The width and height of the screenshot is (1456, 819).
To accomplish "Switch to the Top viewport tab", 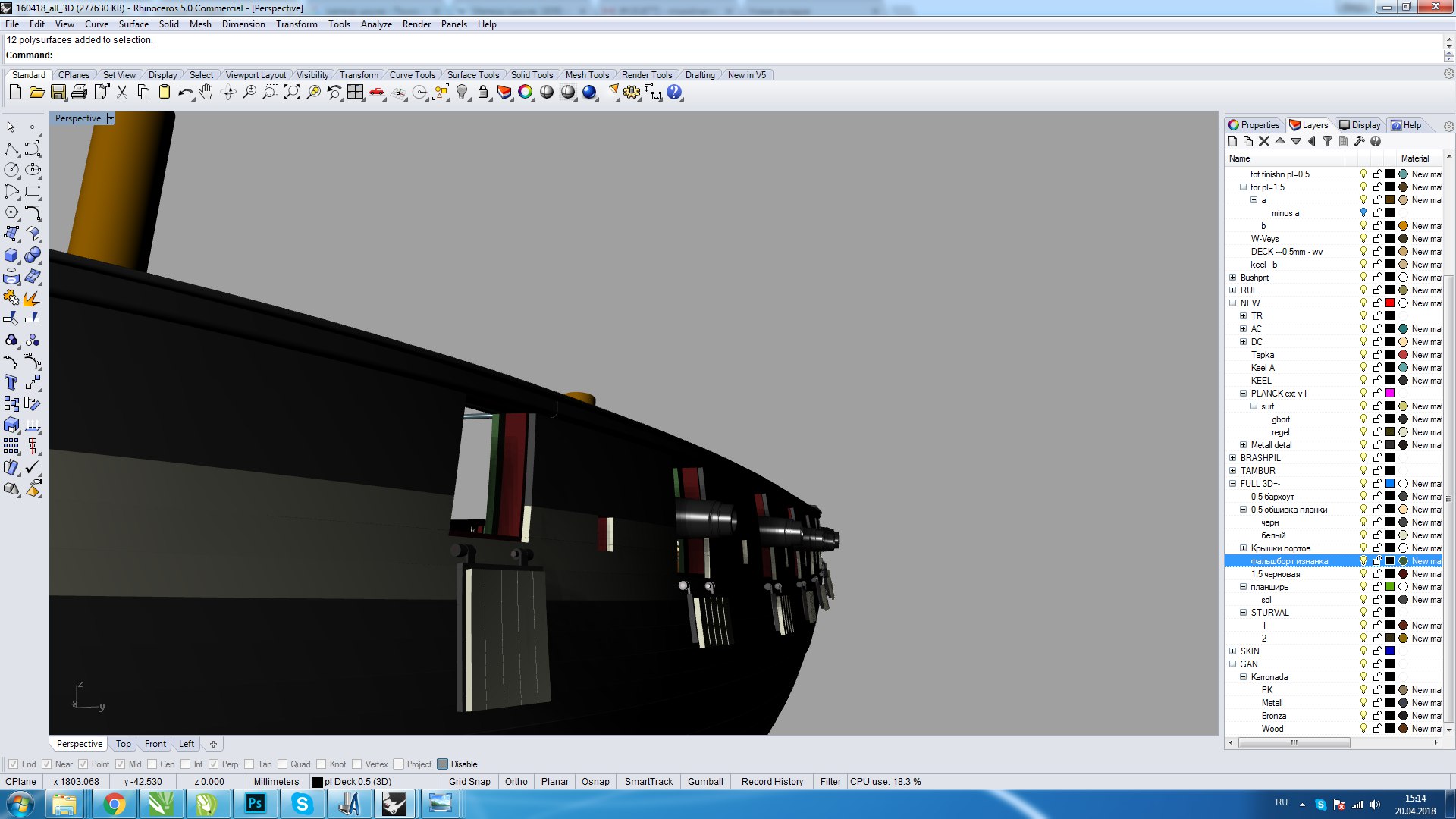I will 123,744.
